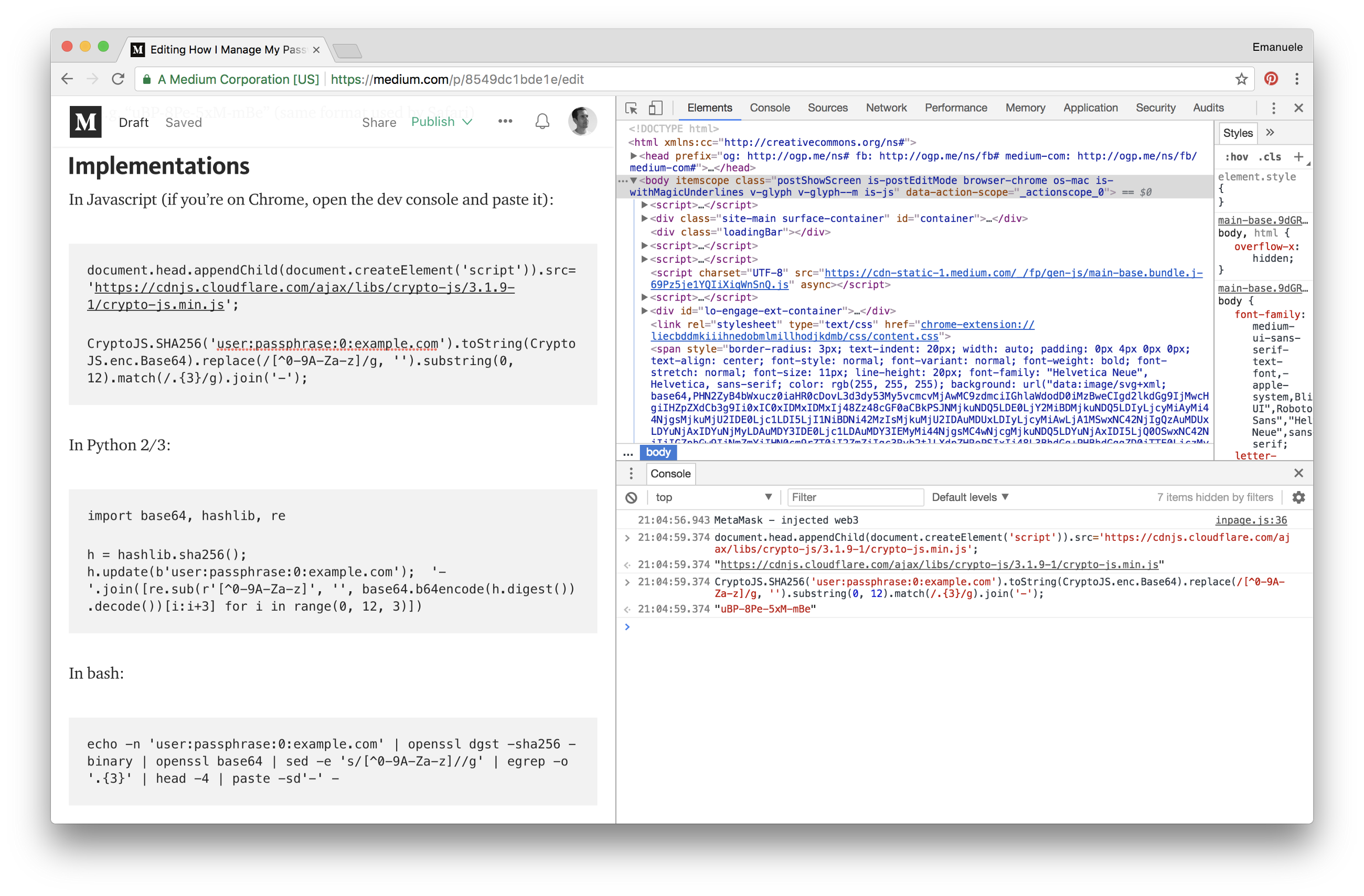
Task: Click the Pinterest extension icon
Action: (x=1271, y=79)
